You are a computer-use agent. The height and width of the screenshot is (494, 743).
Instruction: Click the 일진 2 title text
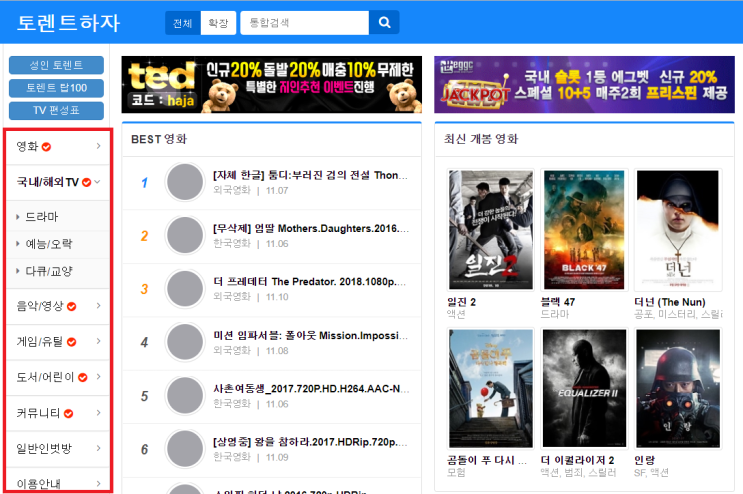coord(462,302)
